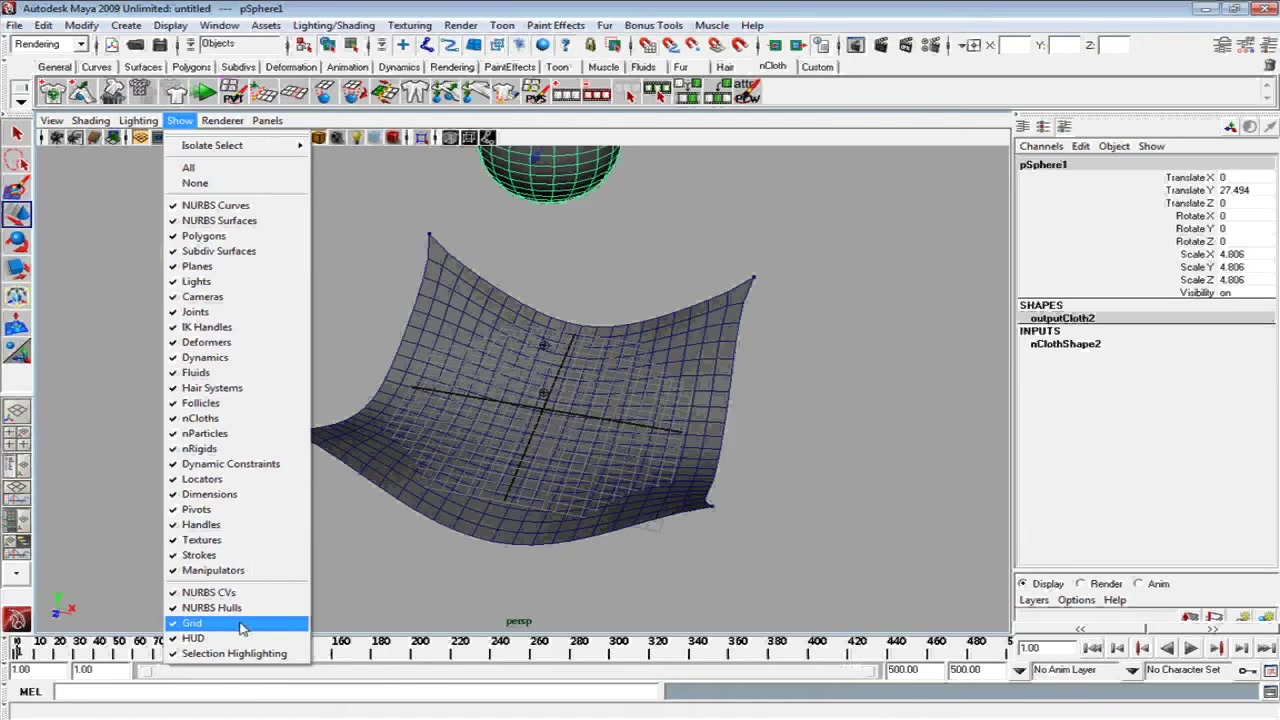Click outputCloth2 shape entry
The width and height of the screenshot is (1280, 720).
pyautogui.click(x=1062, y=318)
